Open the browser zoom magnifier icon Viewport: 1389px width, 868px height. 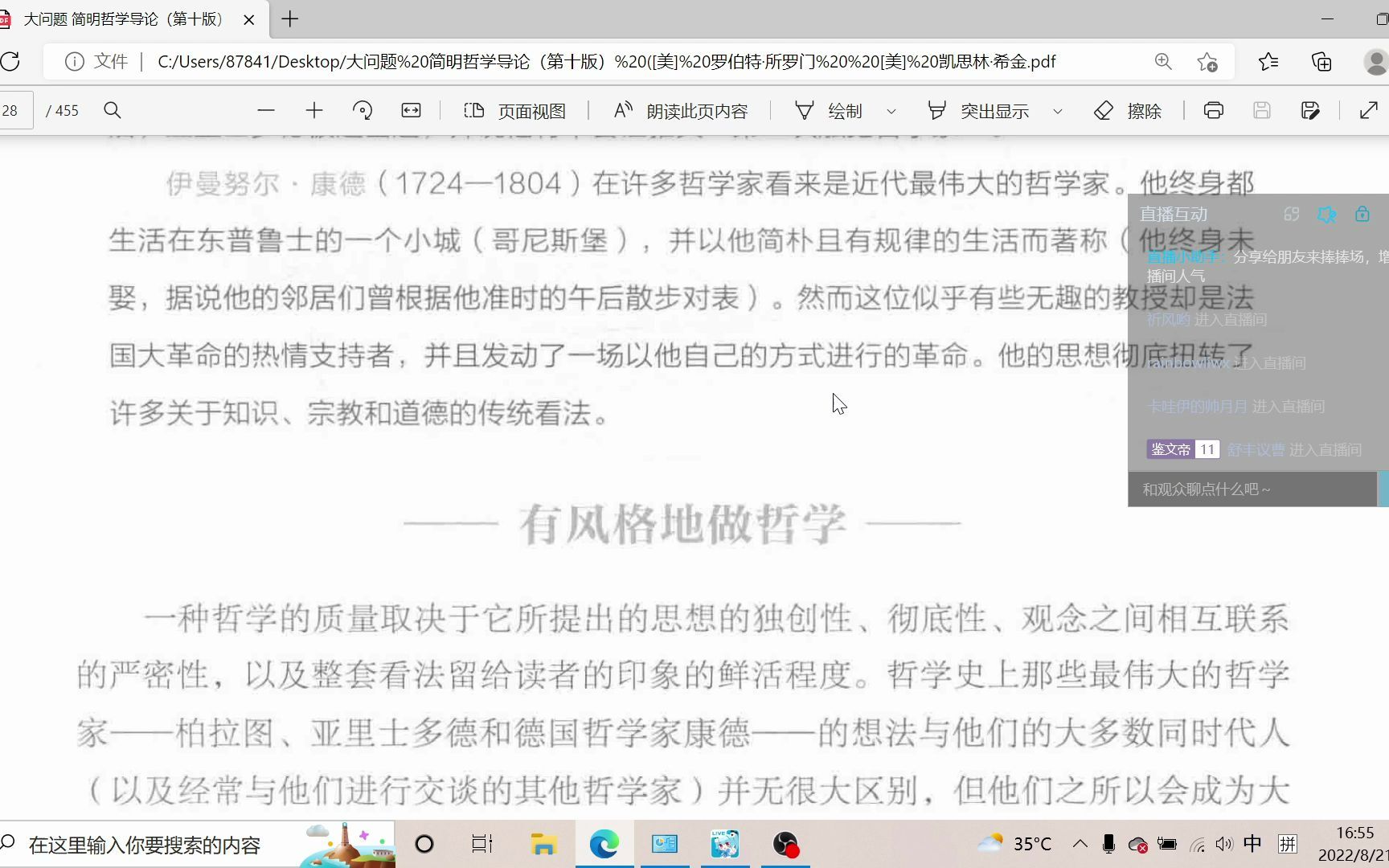1162,62
